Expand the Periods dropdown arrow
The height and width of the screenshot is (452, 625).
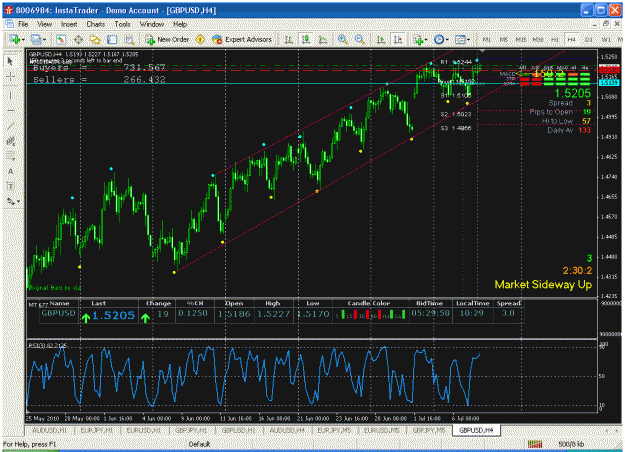pos(447,39)
